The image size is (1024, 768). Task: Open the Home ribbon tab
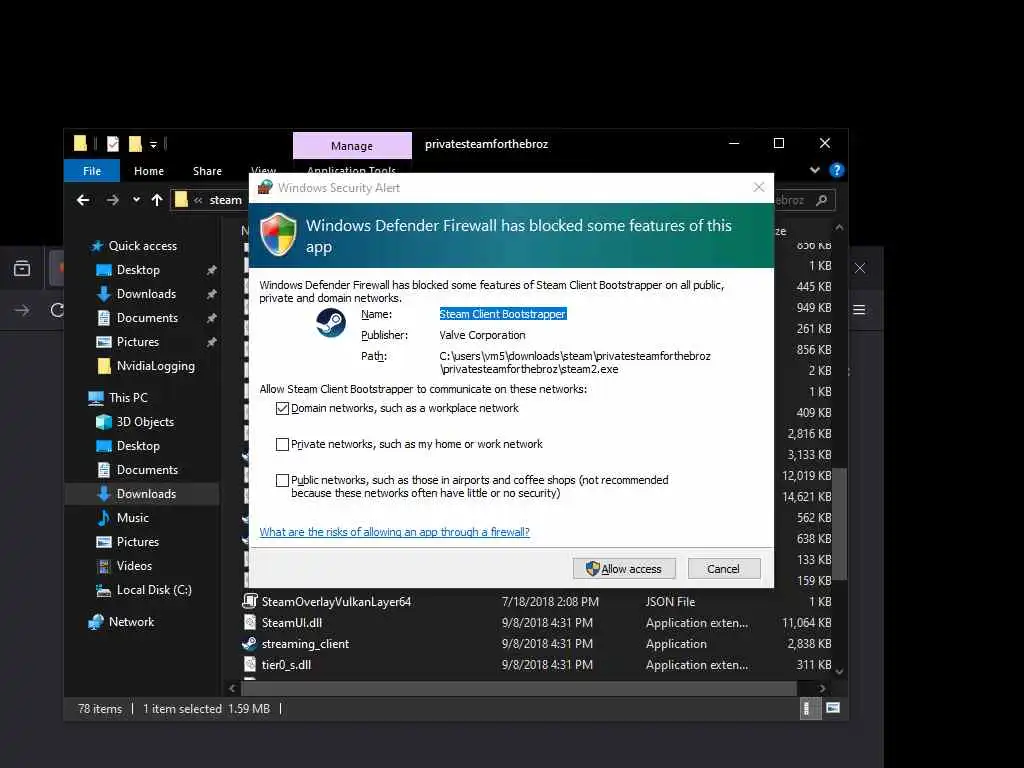tap(149, 171)
